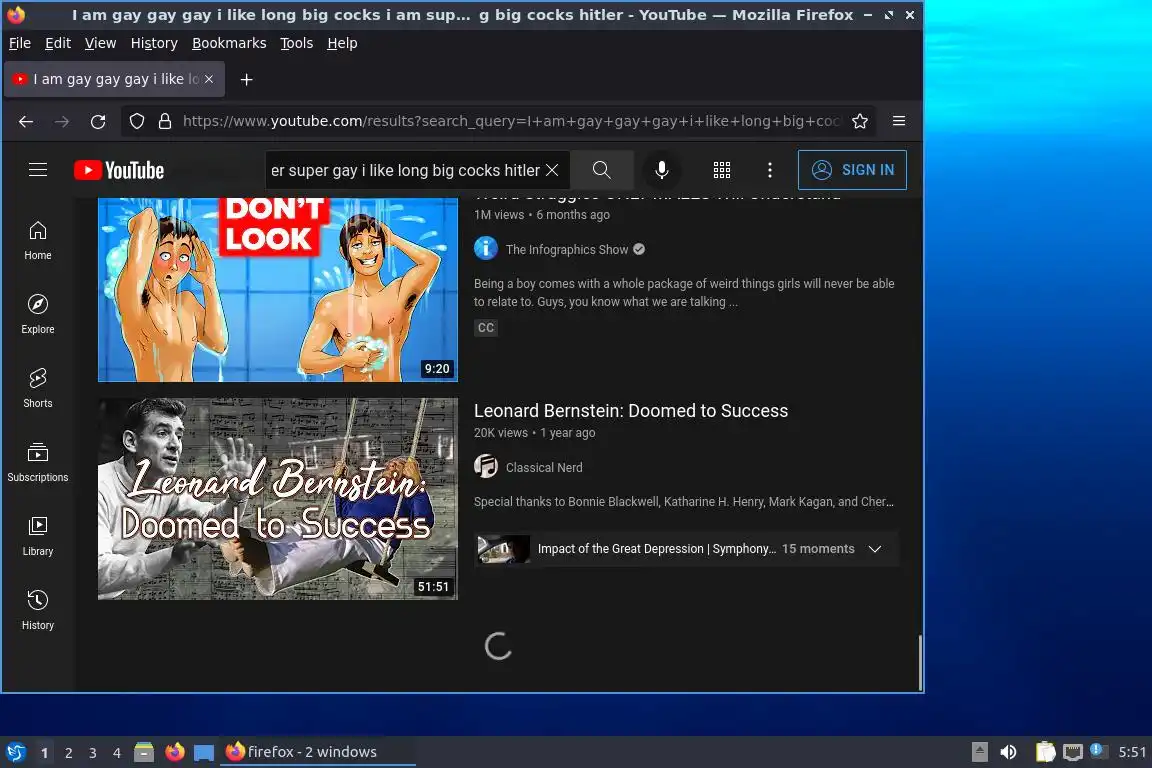Open the History menu in the menu bar
The height and width of the screenshot is (768, 1152).
point(154,43)
